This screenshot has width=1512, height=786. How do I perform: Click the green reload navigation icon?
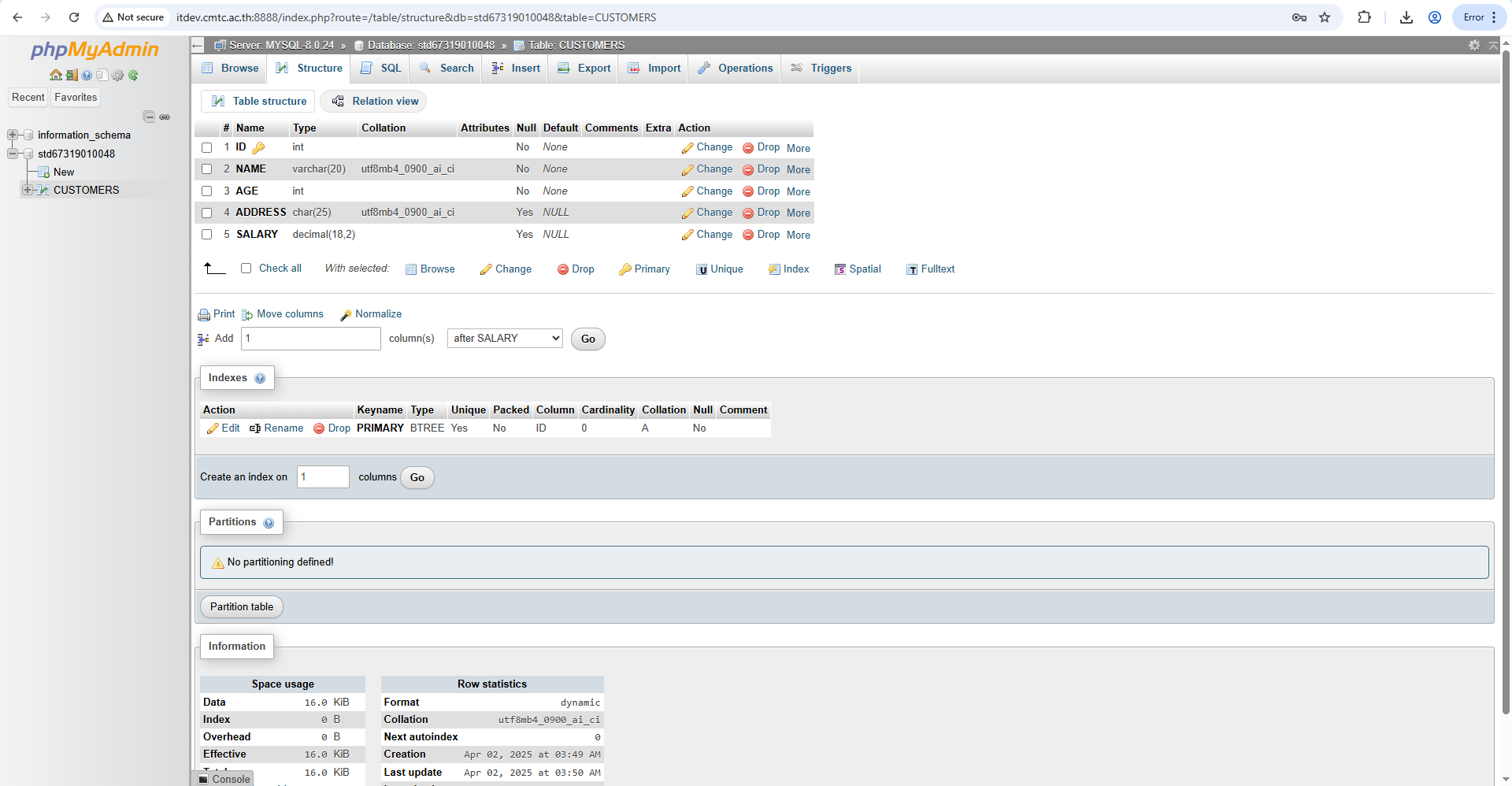tap(133, 76)
